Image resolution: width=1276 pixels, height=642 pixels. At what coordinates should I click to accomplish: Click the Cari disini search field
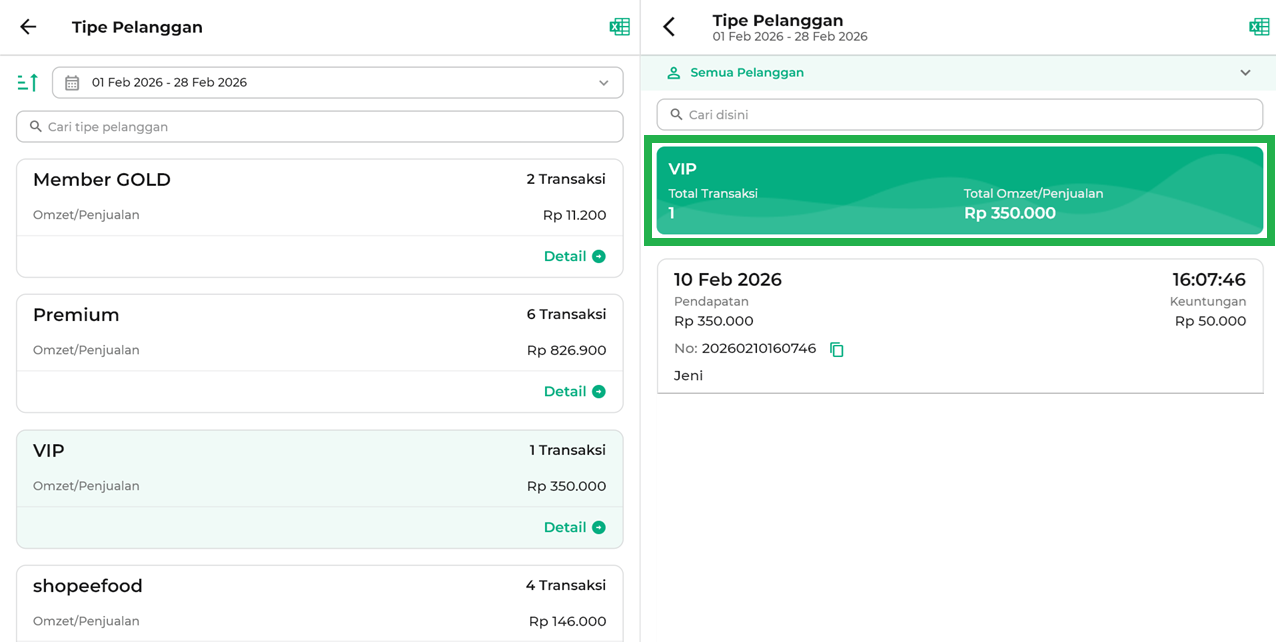(x=960, y=115)
